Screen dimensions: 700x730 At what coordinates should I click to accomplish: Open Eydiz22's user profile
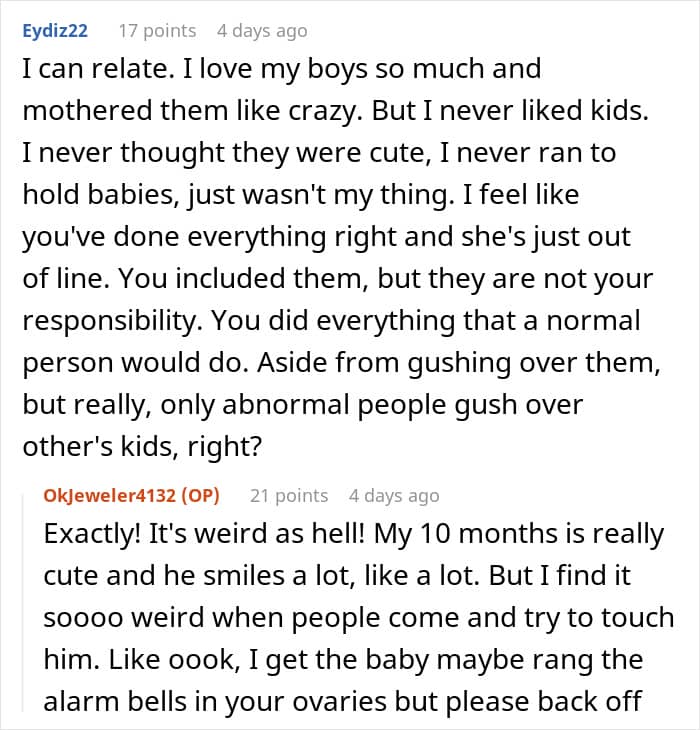pos(55,31)
